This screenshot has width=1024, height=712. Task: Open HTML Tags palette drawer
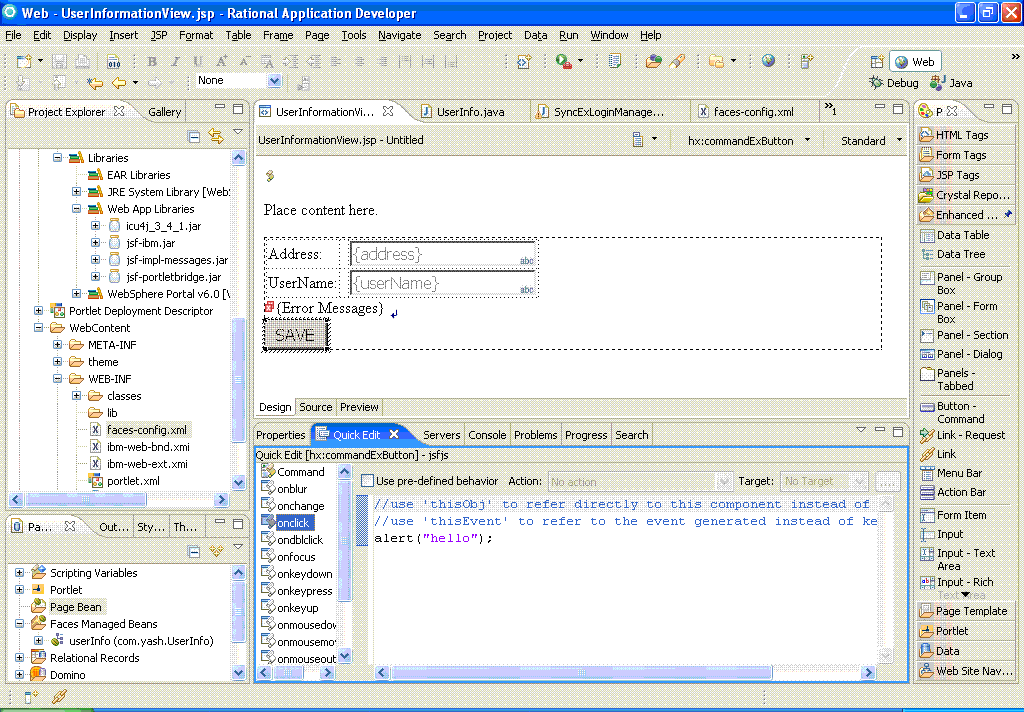(966, 135)
